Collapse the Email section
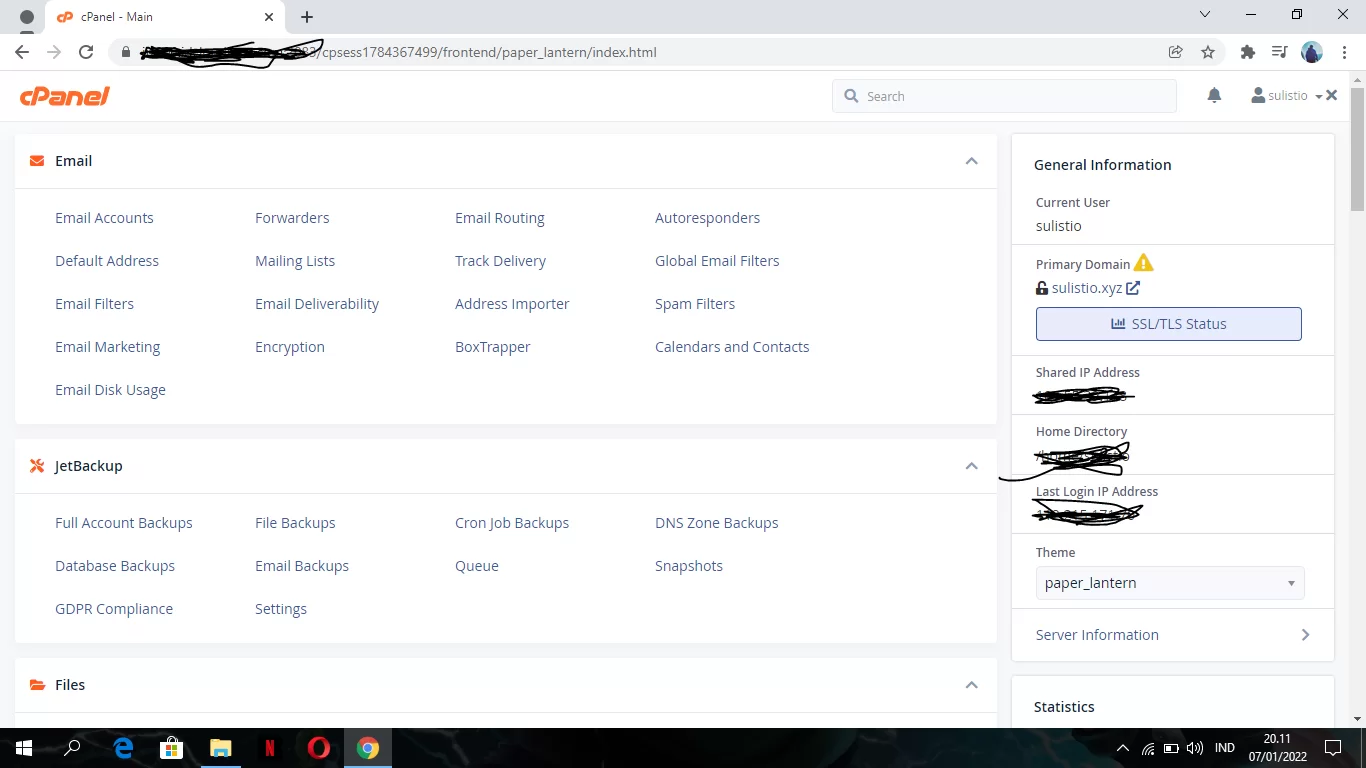 pos(971,161)
